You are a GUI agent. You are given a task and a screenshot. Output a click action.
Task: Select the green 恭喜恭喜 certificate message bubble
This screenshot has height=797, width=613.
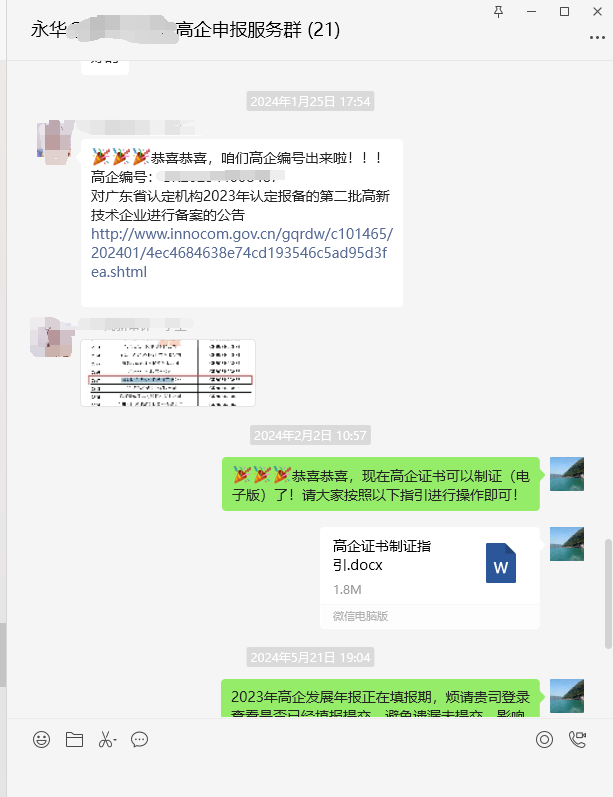click(381, 484)
